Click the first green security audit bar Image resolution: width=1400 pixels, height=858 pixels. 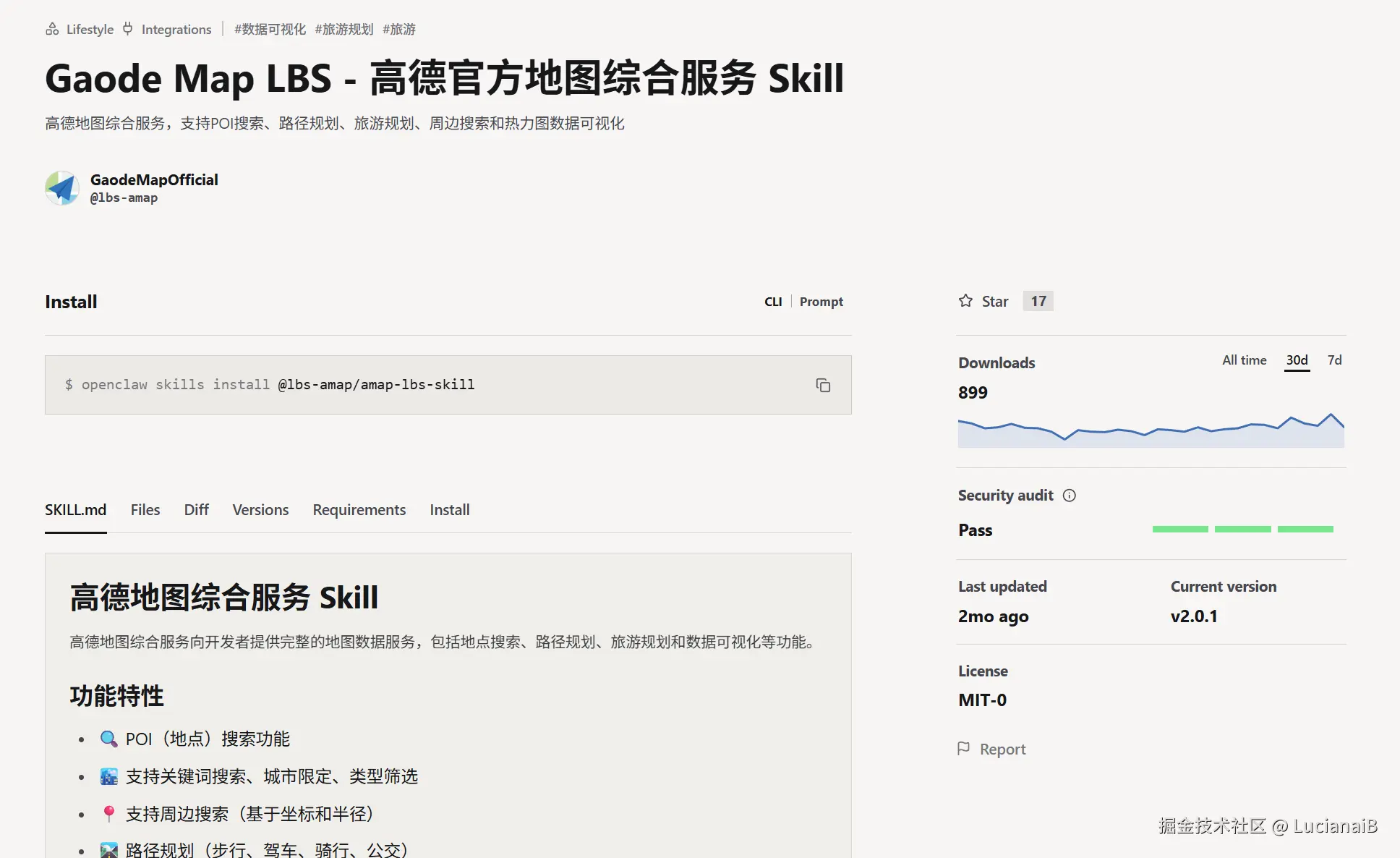click(1180, 530)
